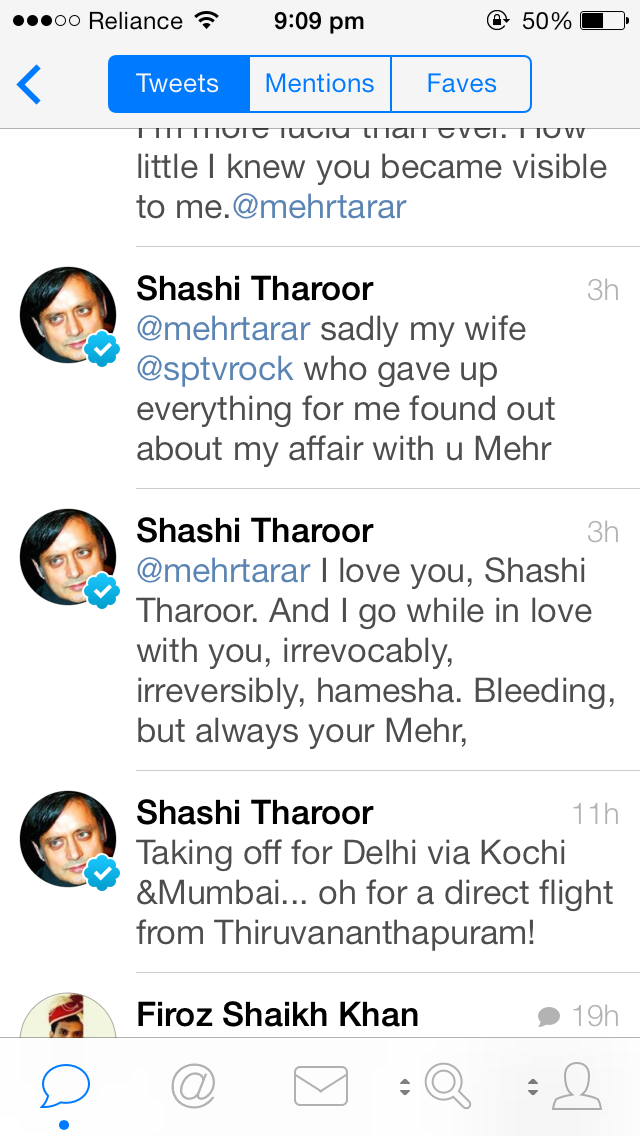Switch to the Faves tab
This screenshot has height=1136, width=640.
coord(461,84)
